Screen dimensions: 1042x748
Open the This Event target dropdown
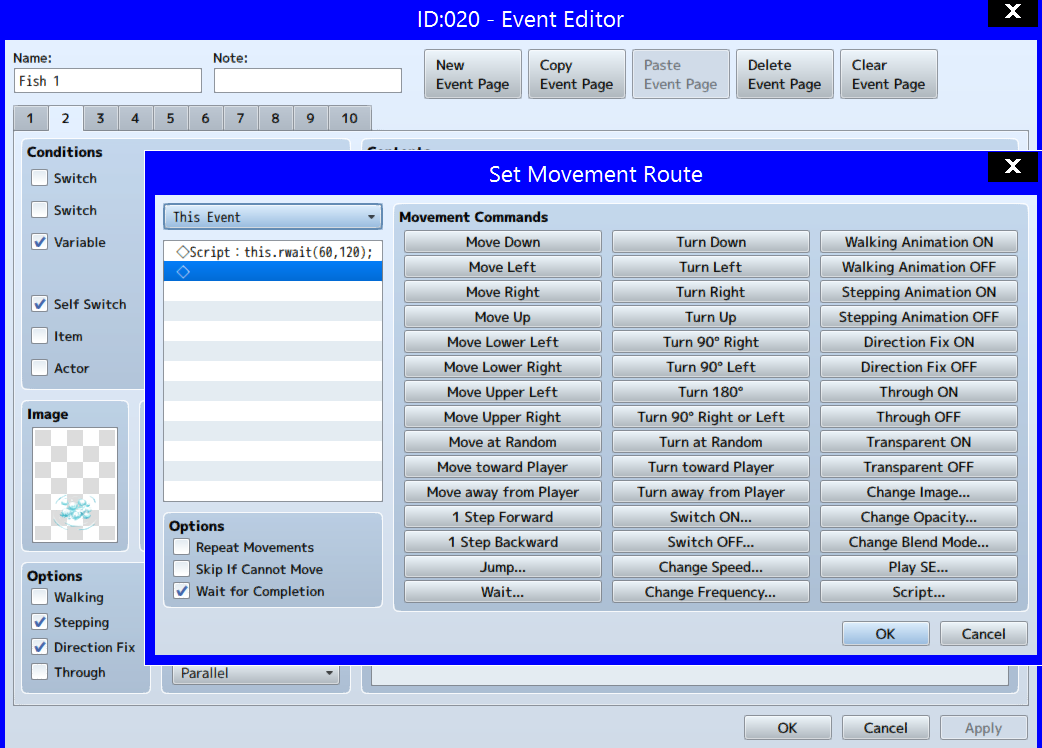click(x=272, y=217)
